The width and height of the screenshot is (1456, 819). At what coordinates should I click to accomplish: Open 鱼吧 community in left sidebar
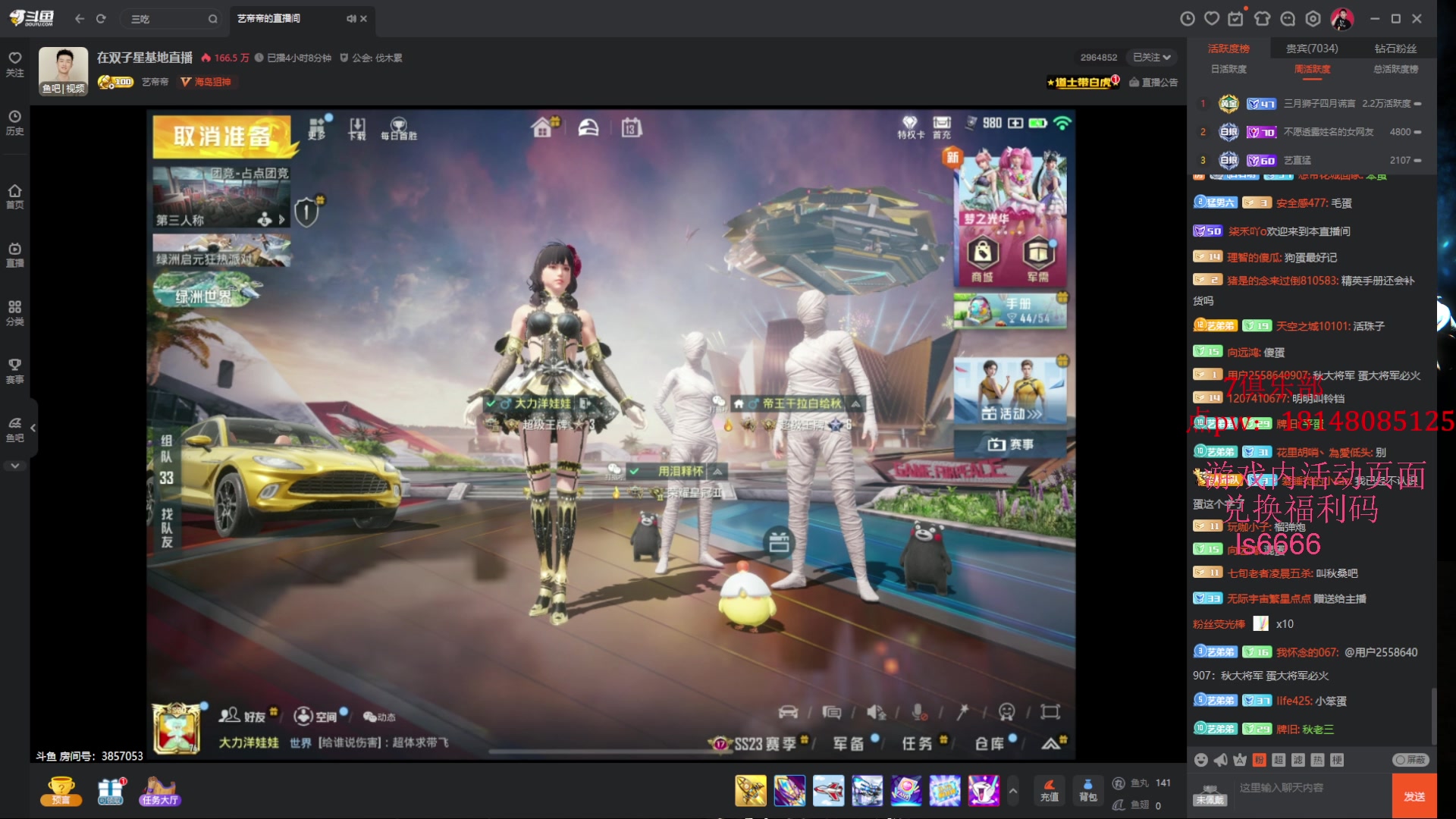(x=14, y=429)
